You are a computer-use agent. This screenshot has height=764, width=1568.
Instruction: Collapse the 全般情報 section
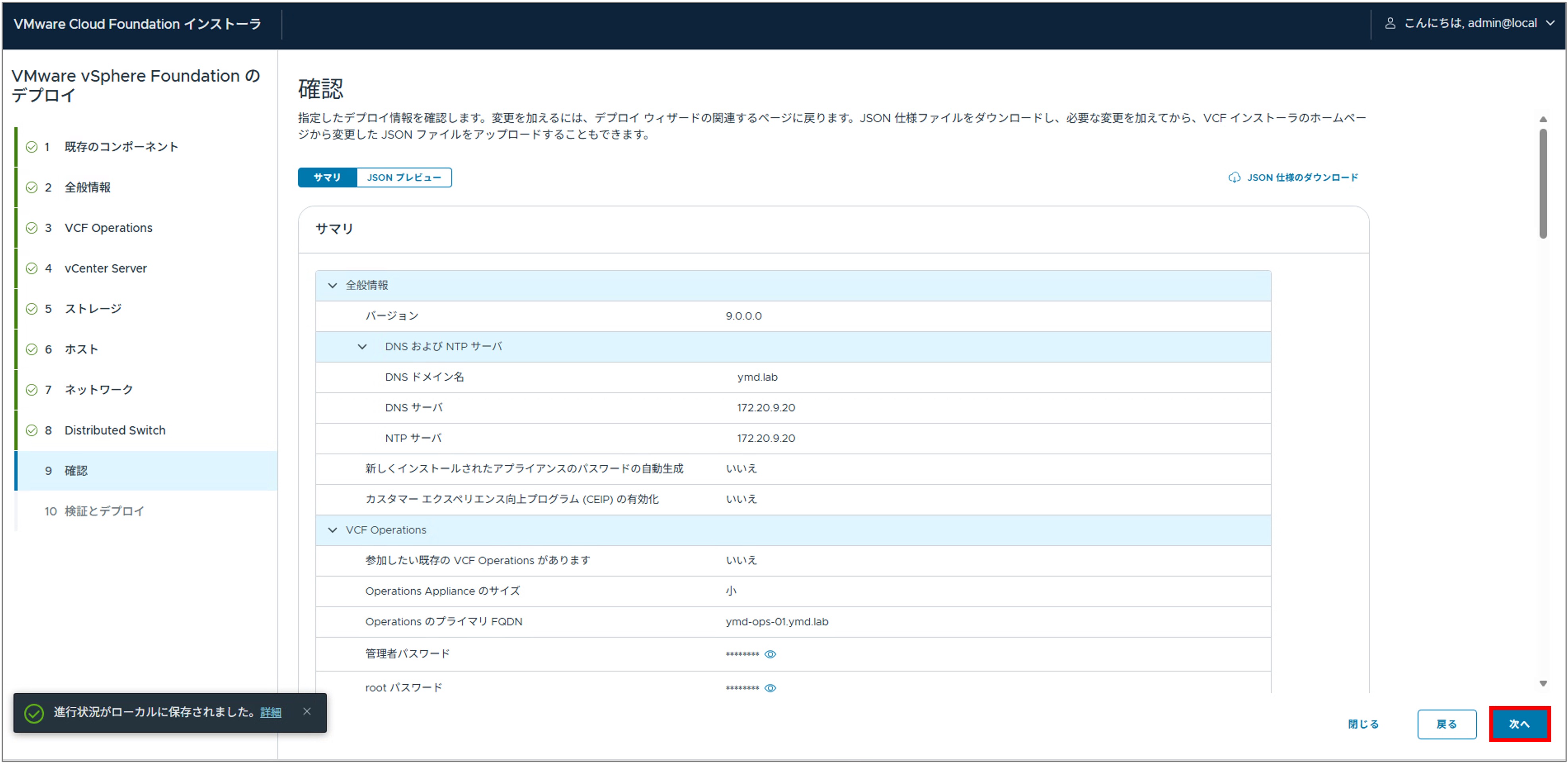[332, 285]
